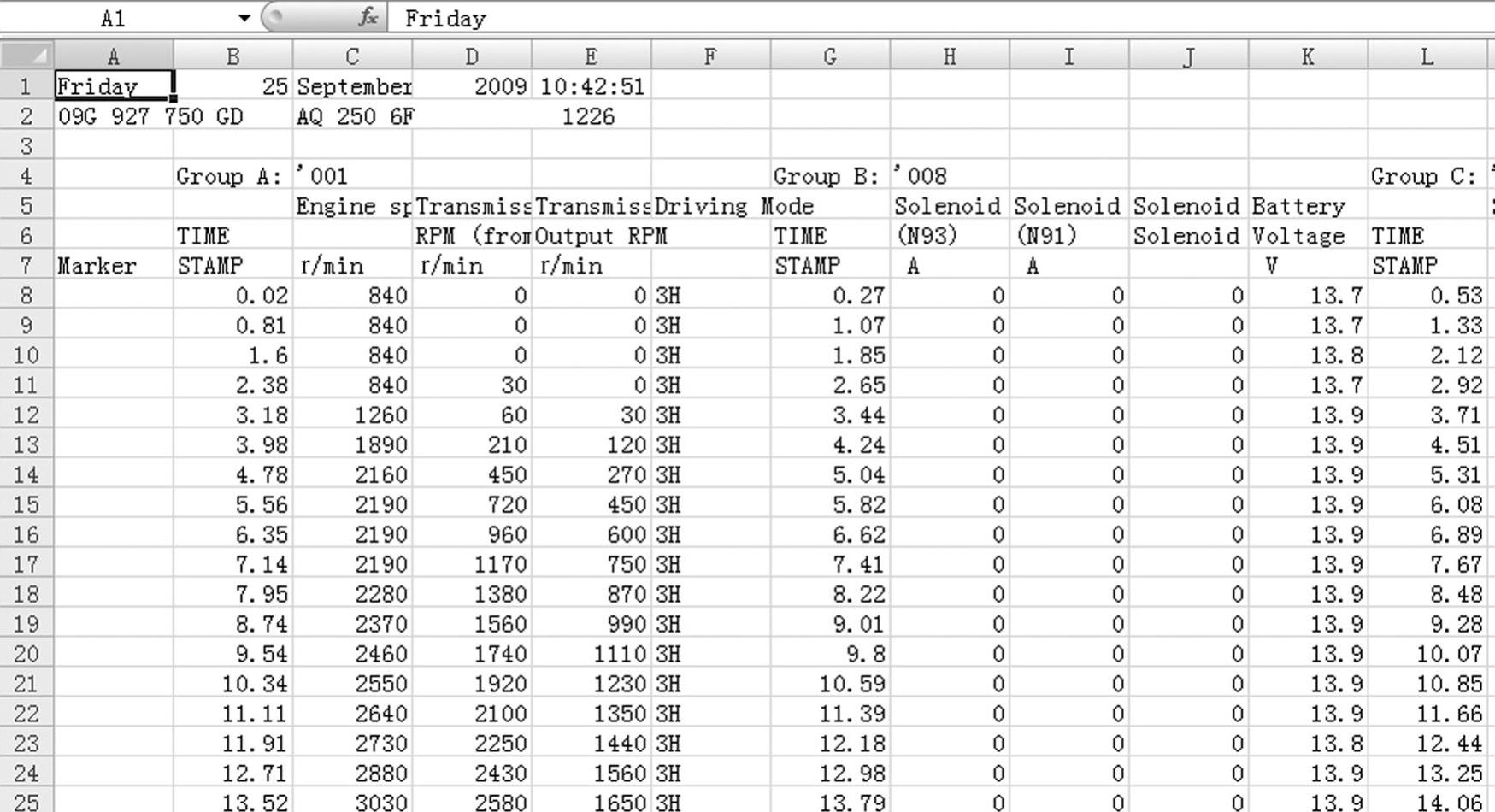Viewport: 1495px width, 812px height.
Task: Click the time stamp cell 1.6
Action: pos(233,355)
